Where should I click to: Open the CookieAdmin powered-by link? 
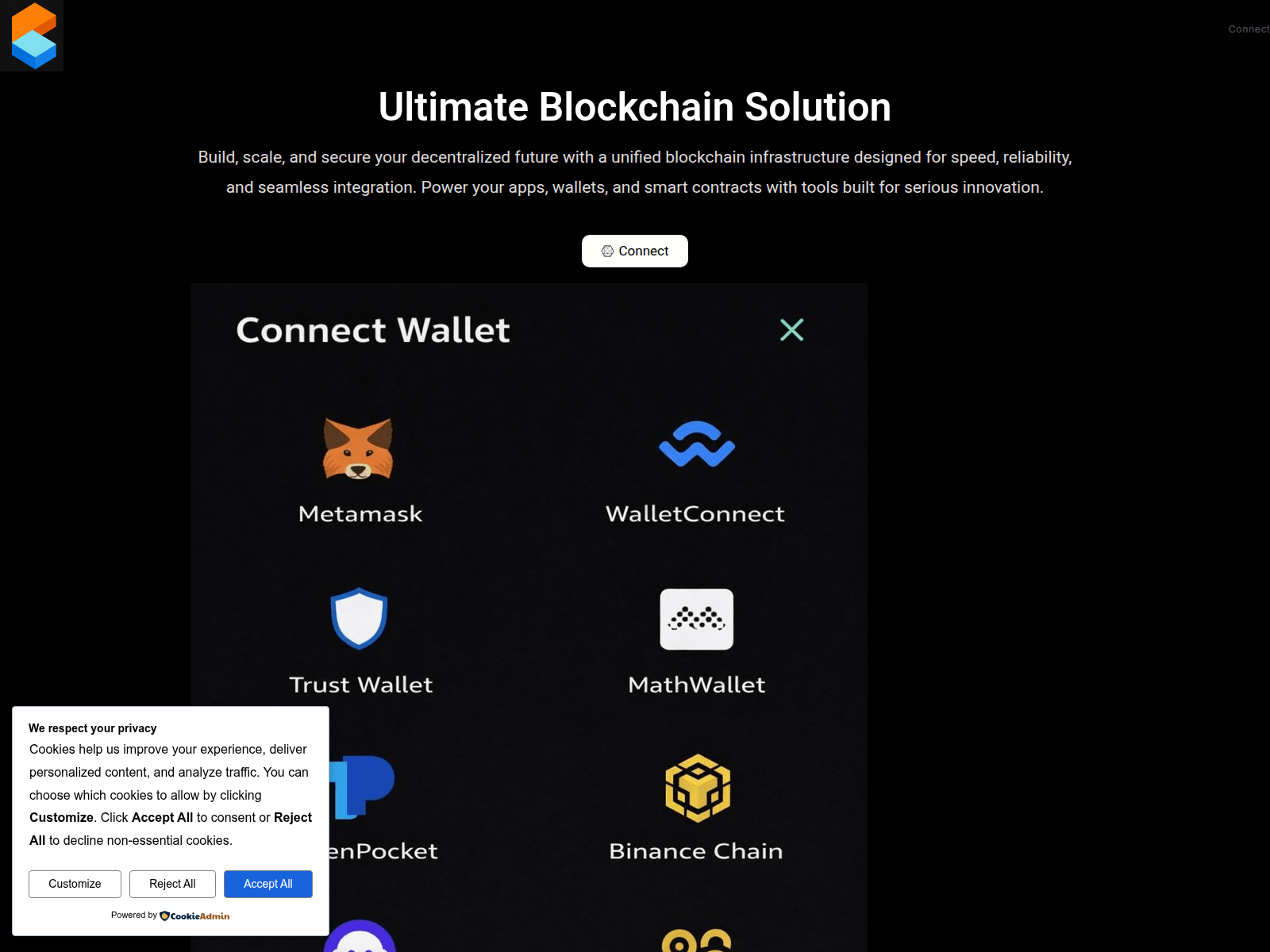pos(194,916)
